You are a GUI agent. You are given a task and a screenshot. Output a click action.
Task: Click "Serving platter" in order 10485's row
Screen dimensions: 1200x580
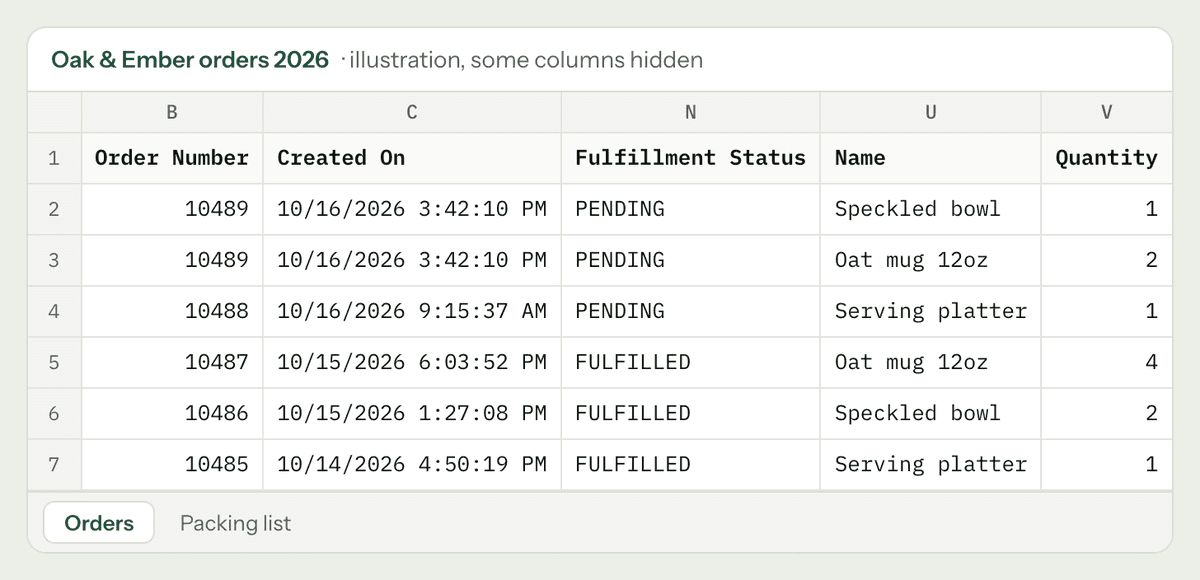click(931, 464)
